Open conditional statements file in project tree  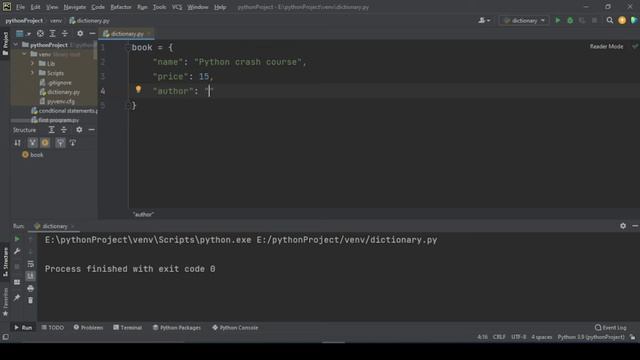coord(64,111)
